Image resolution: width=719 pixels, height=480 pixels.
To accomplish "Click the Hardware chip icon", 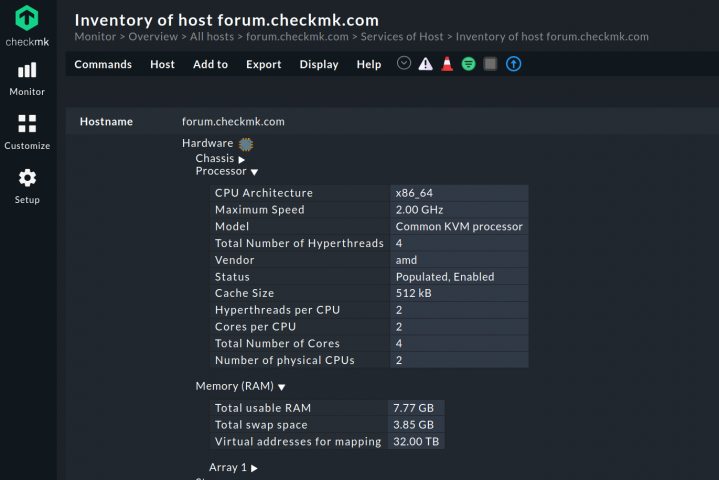I will click(246, 144).
